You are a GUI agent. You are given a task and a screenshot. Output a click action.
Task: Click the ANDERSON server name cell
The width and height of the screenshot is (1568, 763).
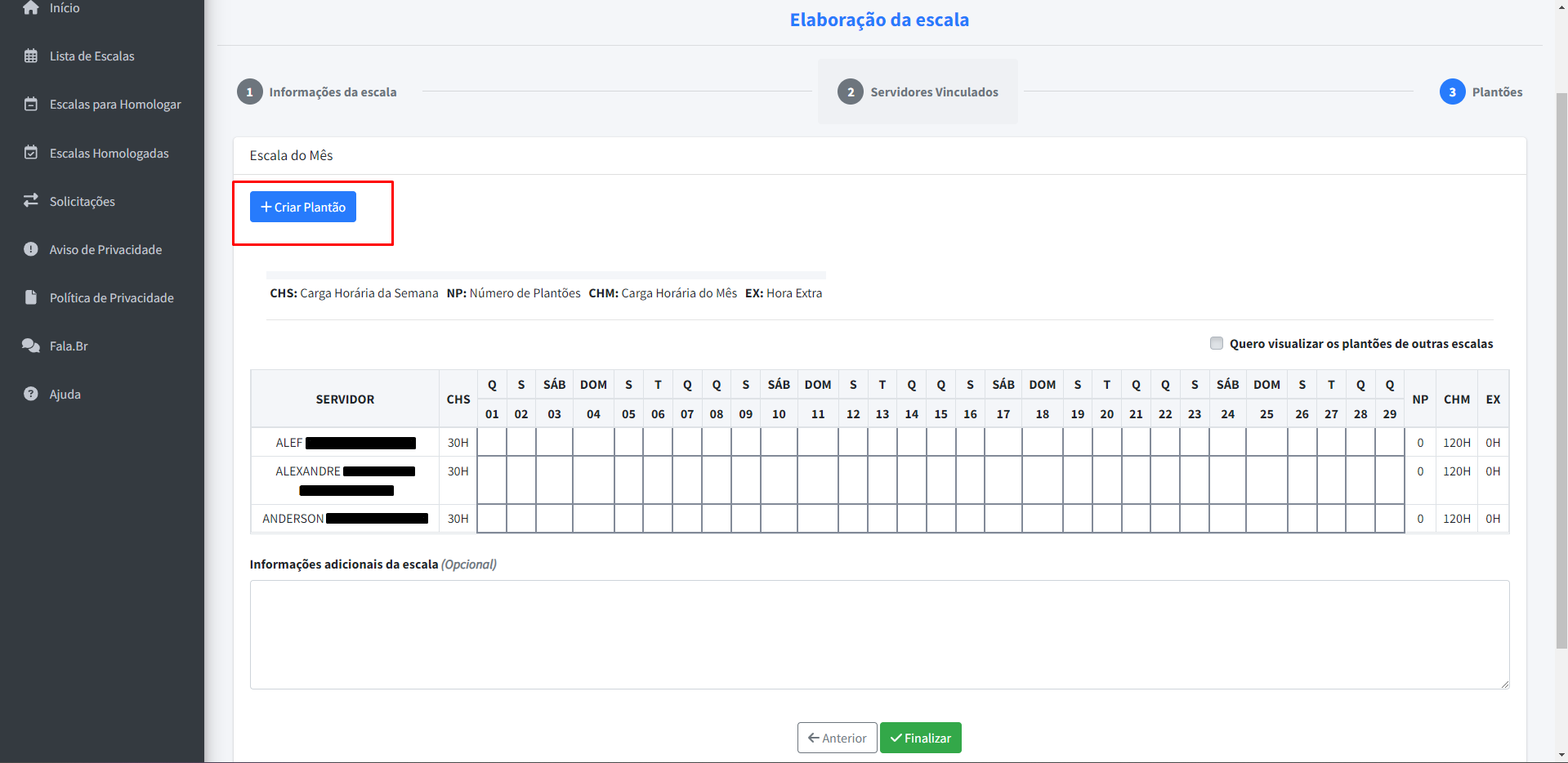[345, 519]
